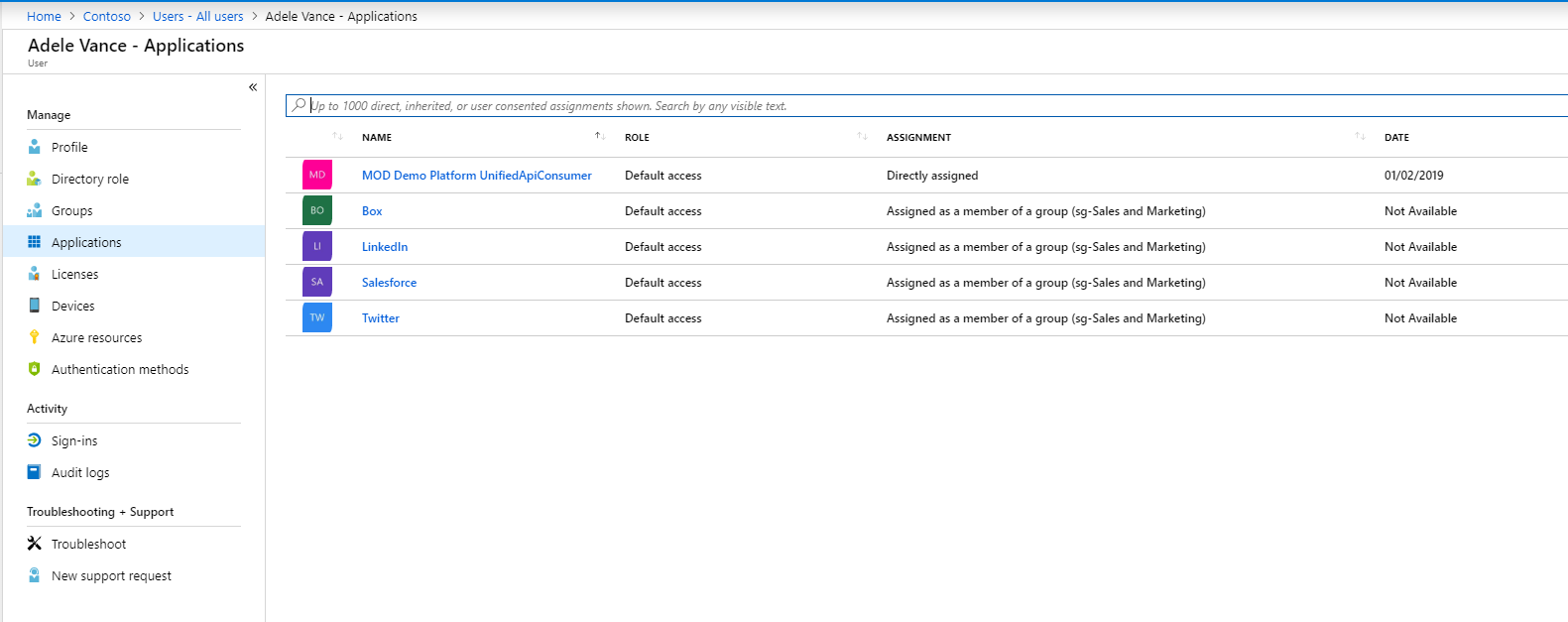The height and width of the screenshot is (622, 1568).
Task: Click the Troubleshoot wrench icon
Action: pos(35,544)
